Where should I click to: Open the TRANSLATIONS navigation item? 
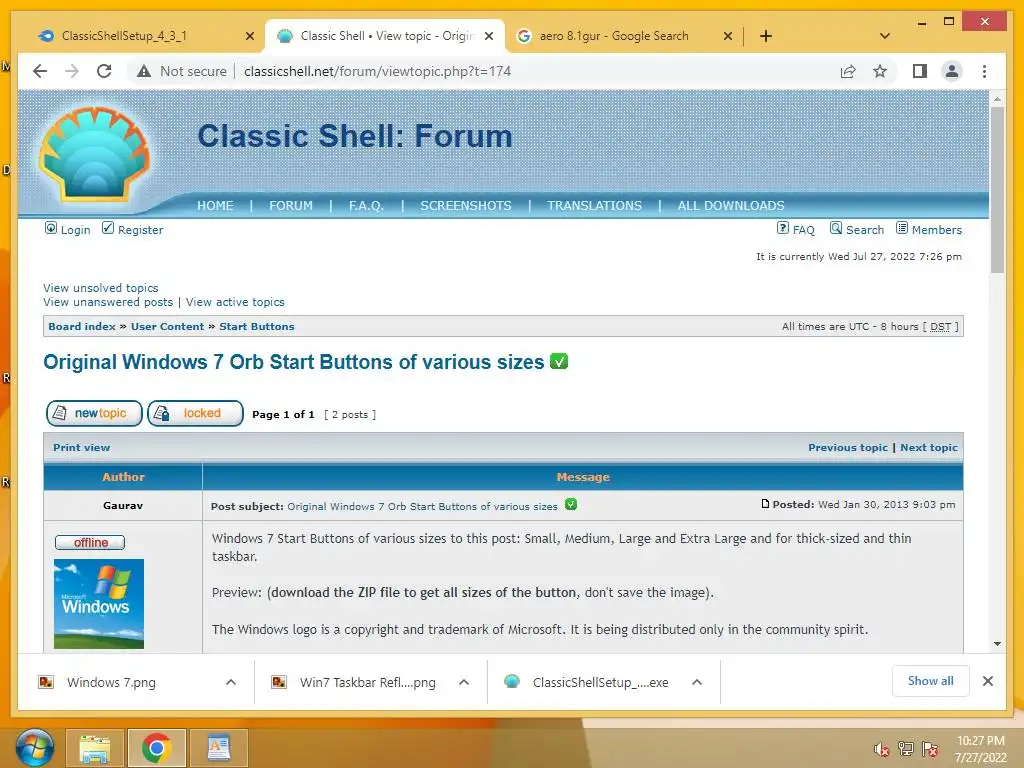coord(594,206)
